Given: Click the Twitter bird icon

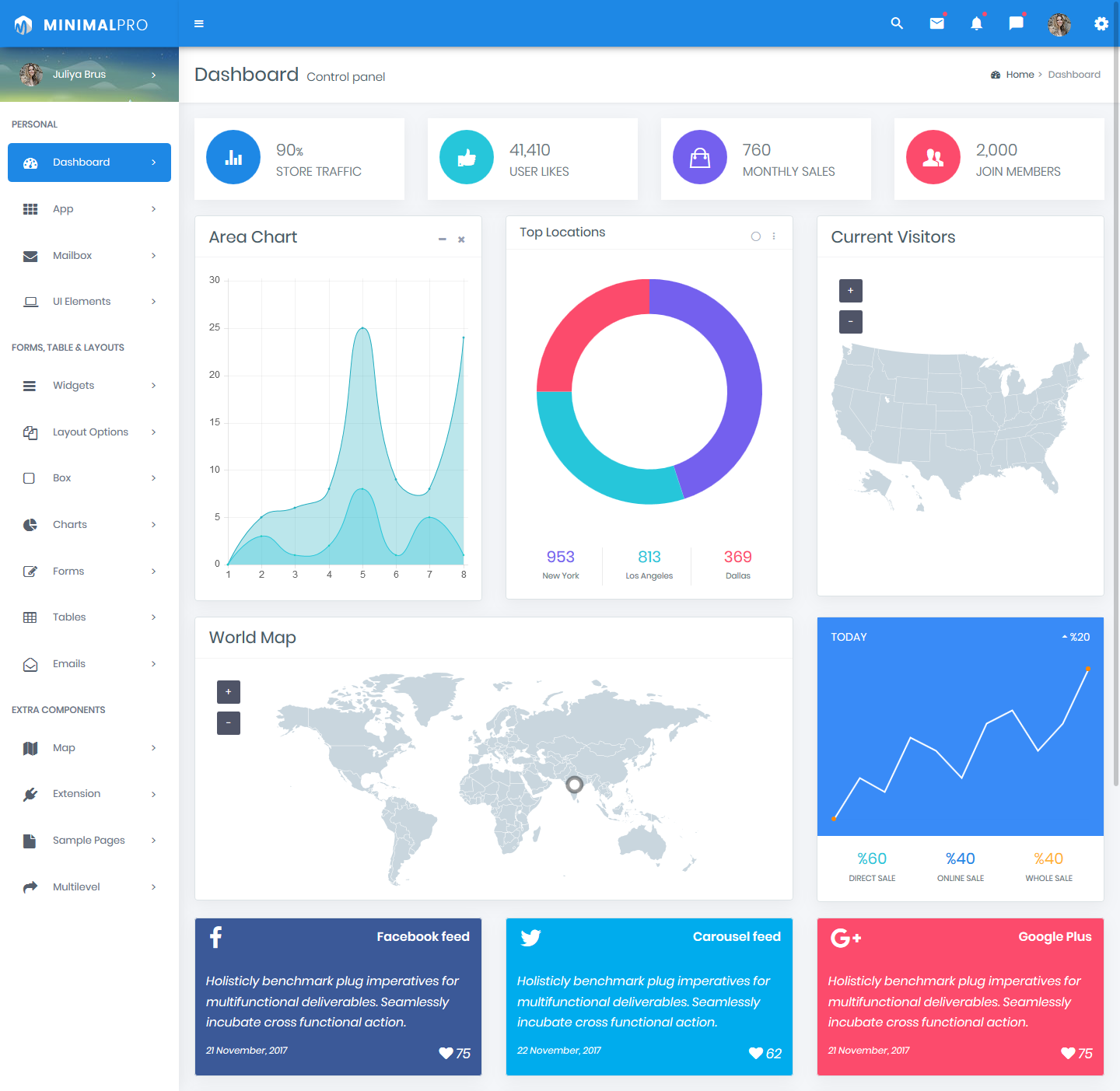Looking at the screenshot, I should [530, 938].
